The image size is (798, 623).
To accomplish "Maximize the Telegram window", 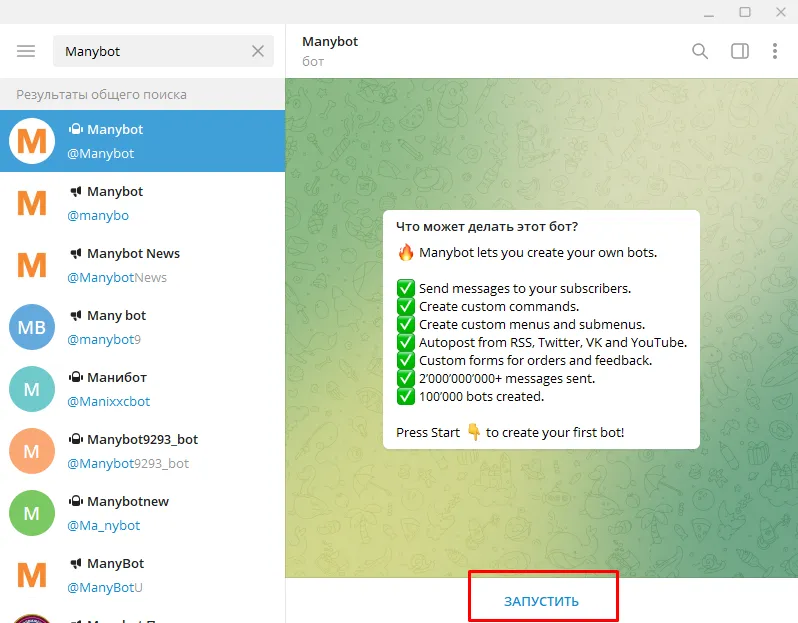I will click(745, 12).
